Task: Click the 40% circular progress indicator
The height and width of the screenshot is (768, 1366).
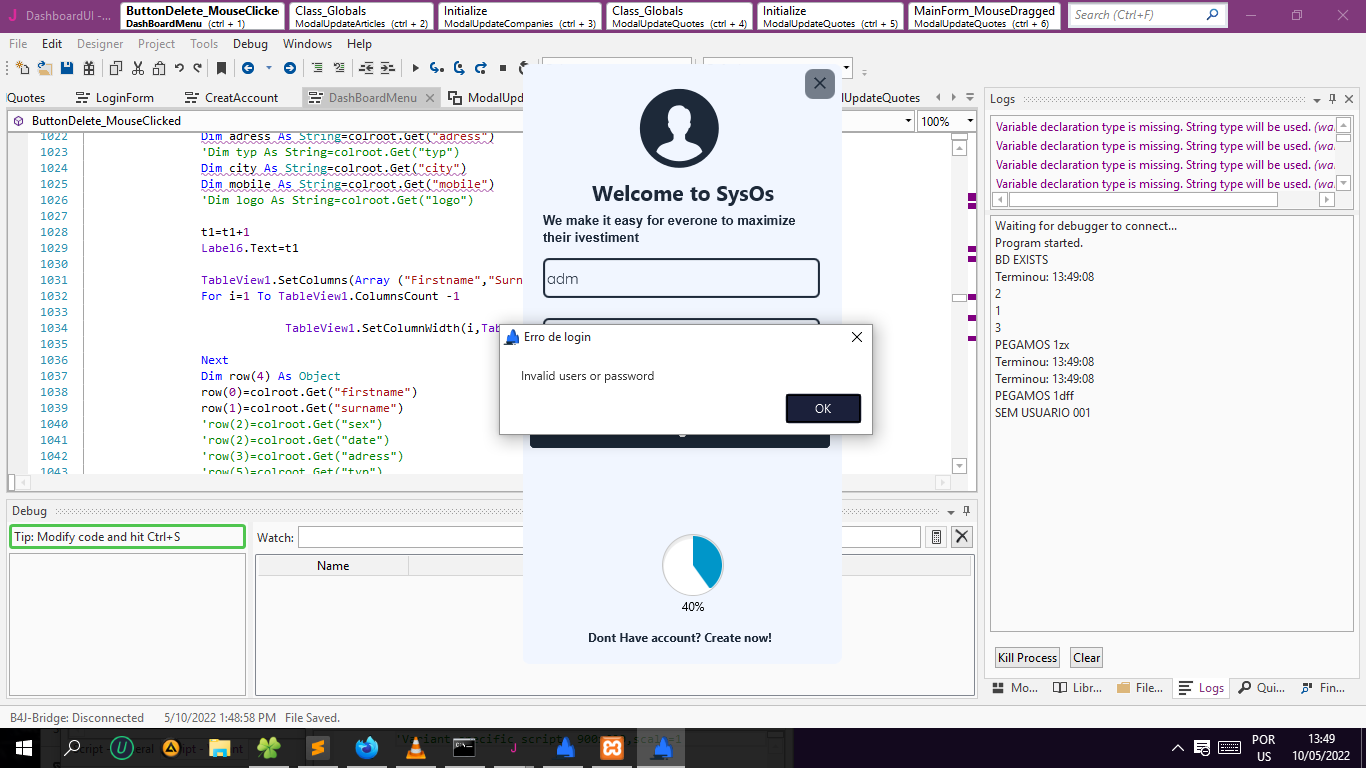Action: coord(693,565)
